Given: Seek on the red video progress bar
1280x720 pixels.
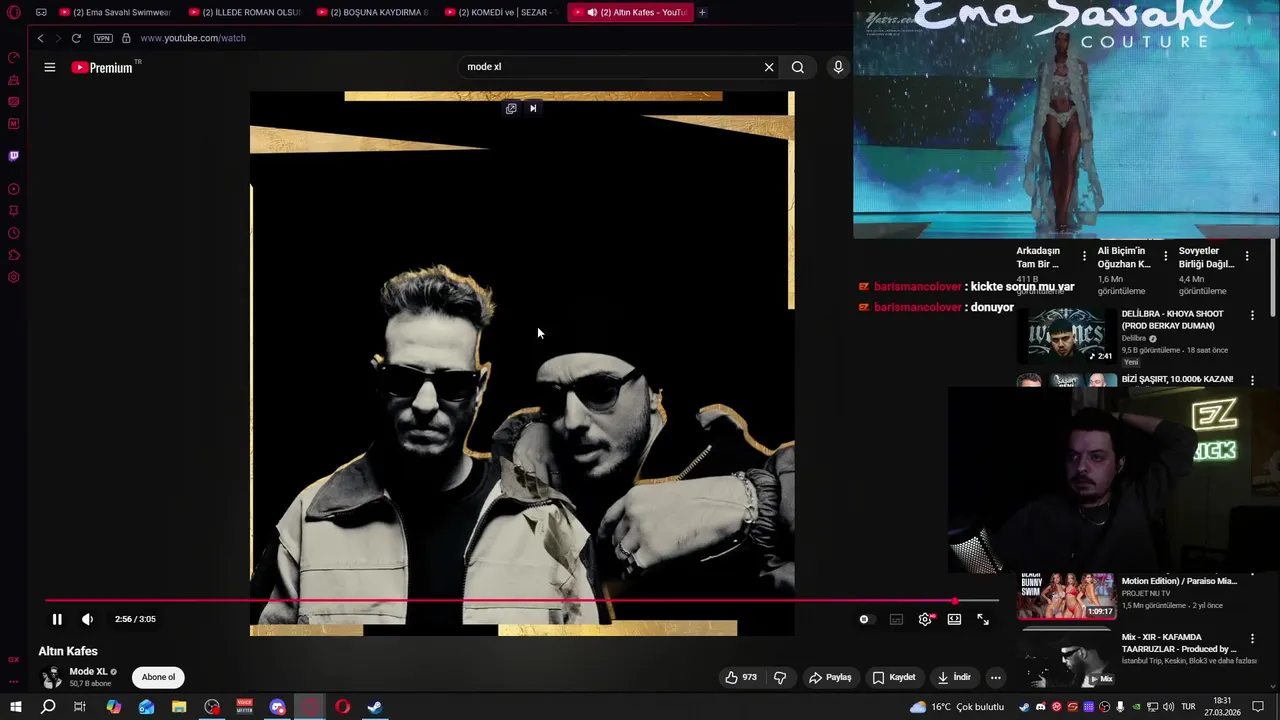Looking at the screenshot, I should tap(521, 601).
